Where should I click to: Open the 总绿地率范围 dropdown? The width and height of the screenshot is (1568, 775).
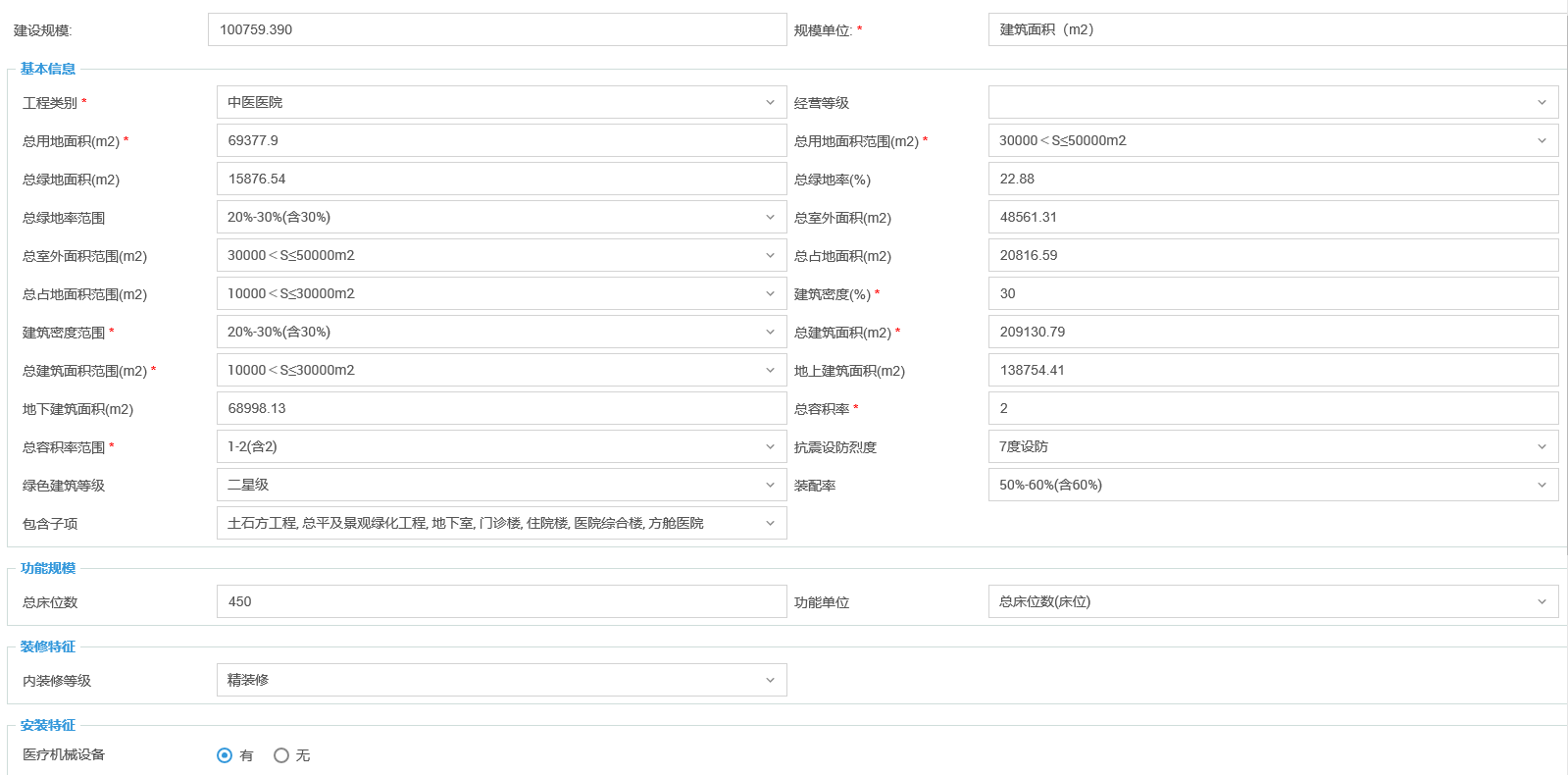pos(501,217)
